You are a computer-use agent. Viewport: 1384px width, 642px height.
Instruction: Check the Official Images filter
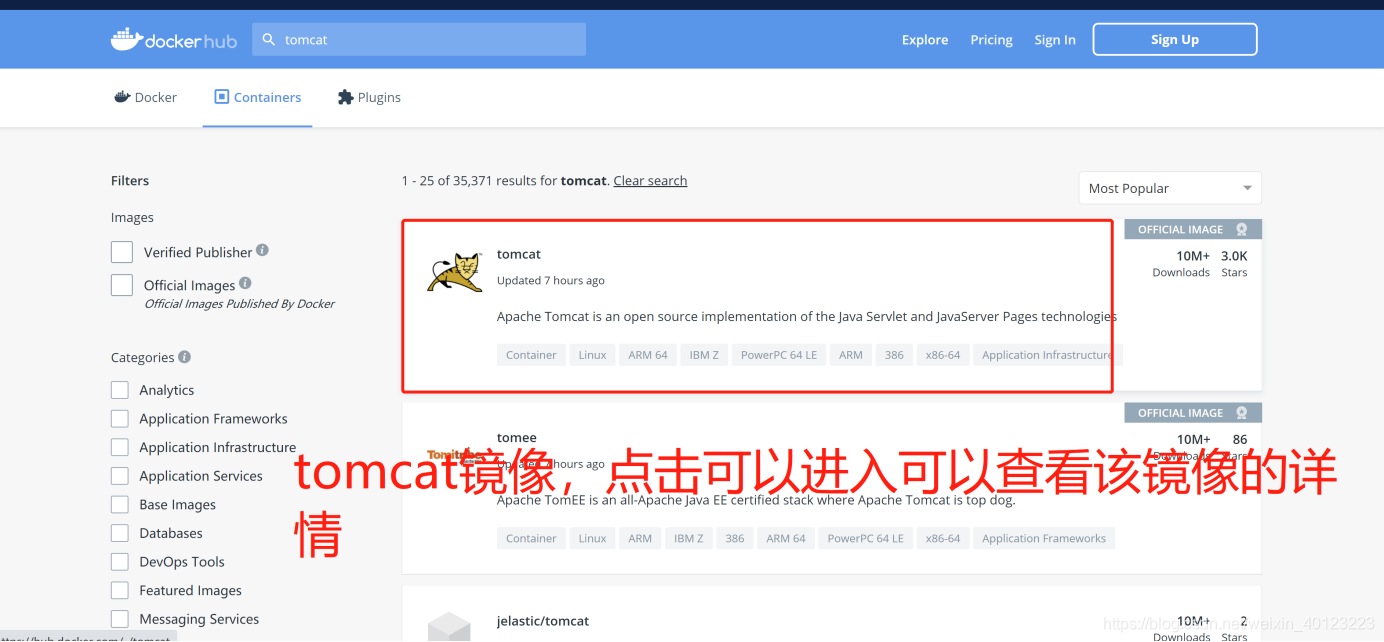click(x=122, y=285)
